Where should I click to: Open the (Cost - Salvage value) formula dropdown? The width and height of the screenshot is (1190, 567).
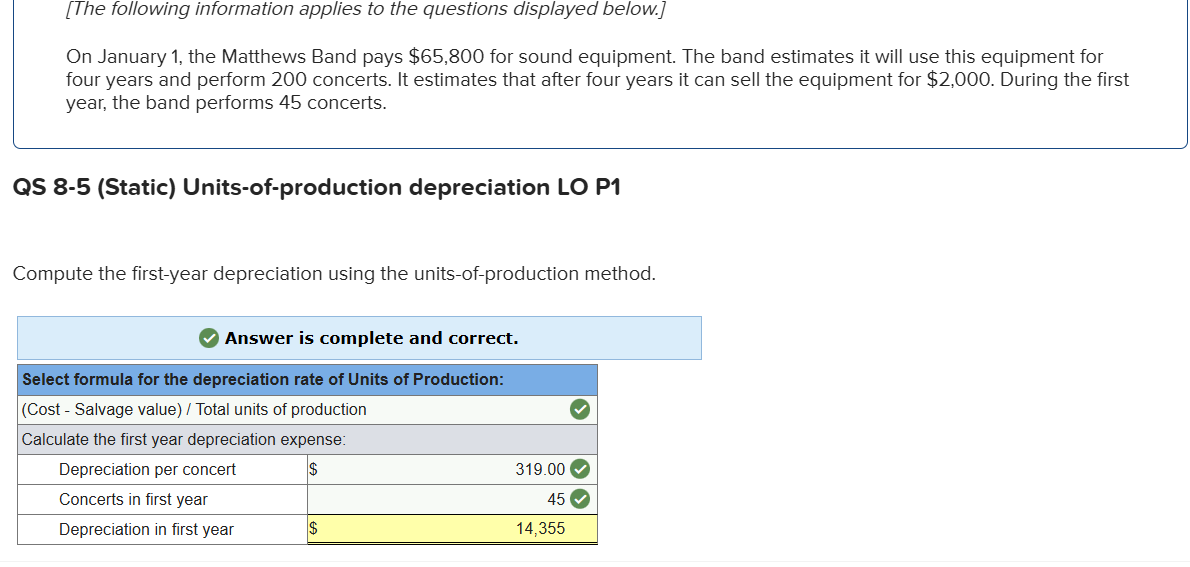pos(290,409)
